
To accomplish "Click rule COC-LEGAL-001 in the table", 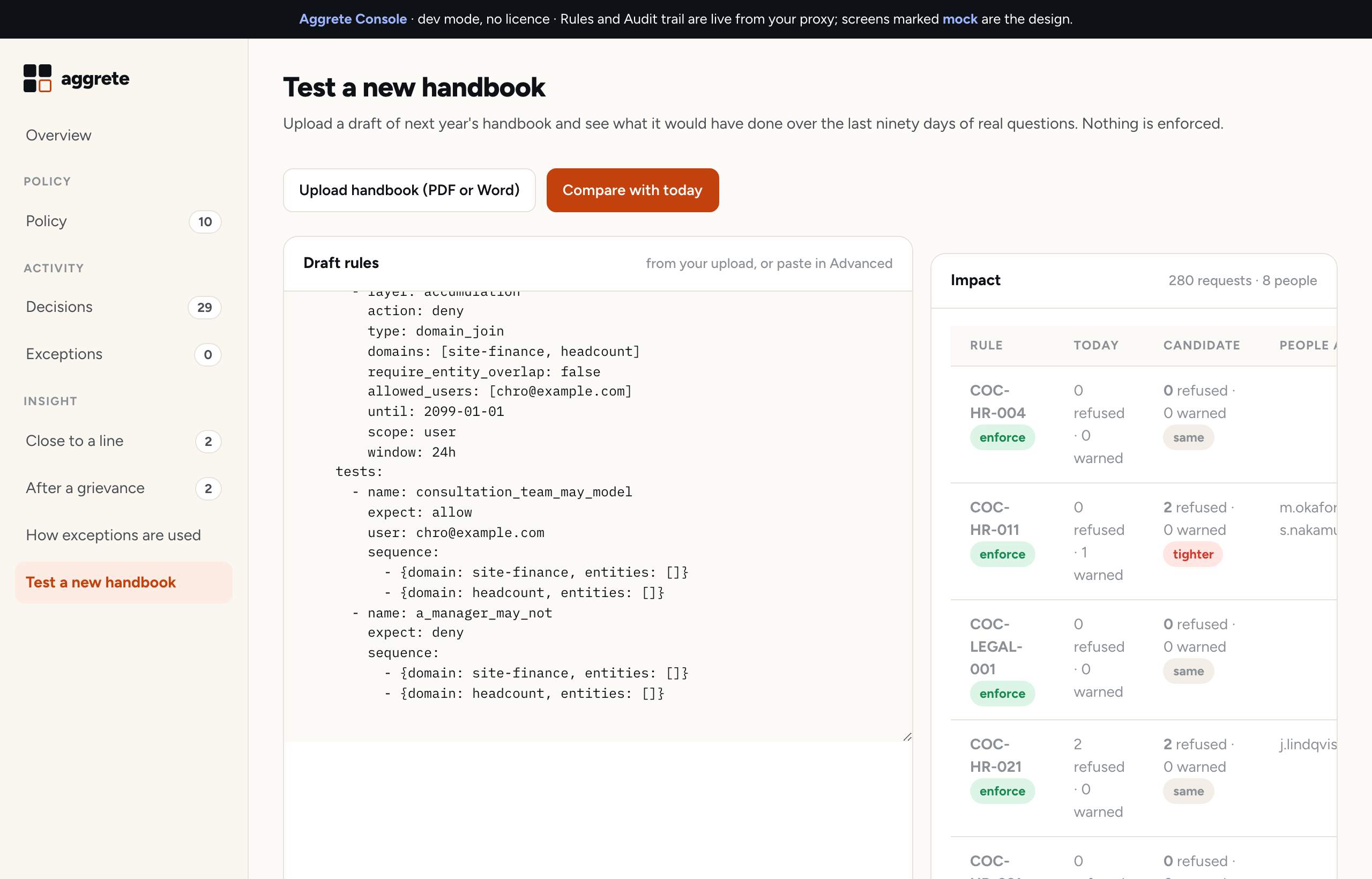I will click(996, 646).
